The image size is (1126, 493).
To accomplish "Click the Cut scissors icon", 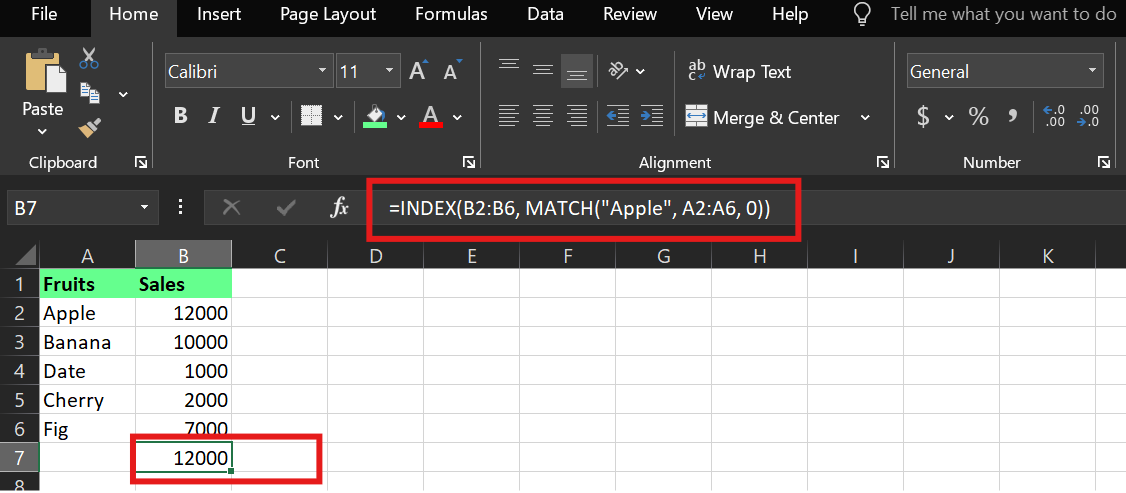I will click(89, 59).
